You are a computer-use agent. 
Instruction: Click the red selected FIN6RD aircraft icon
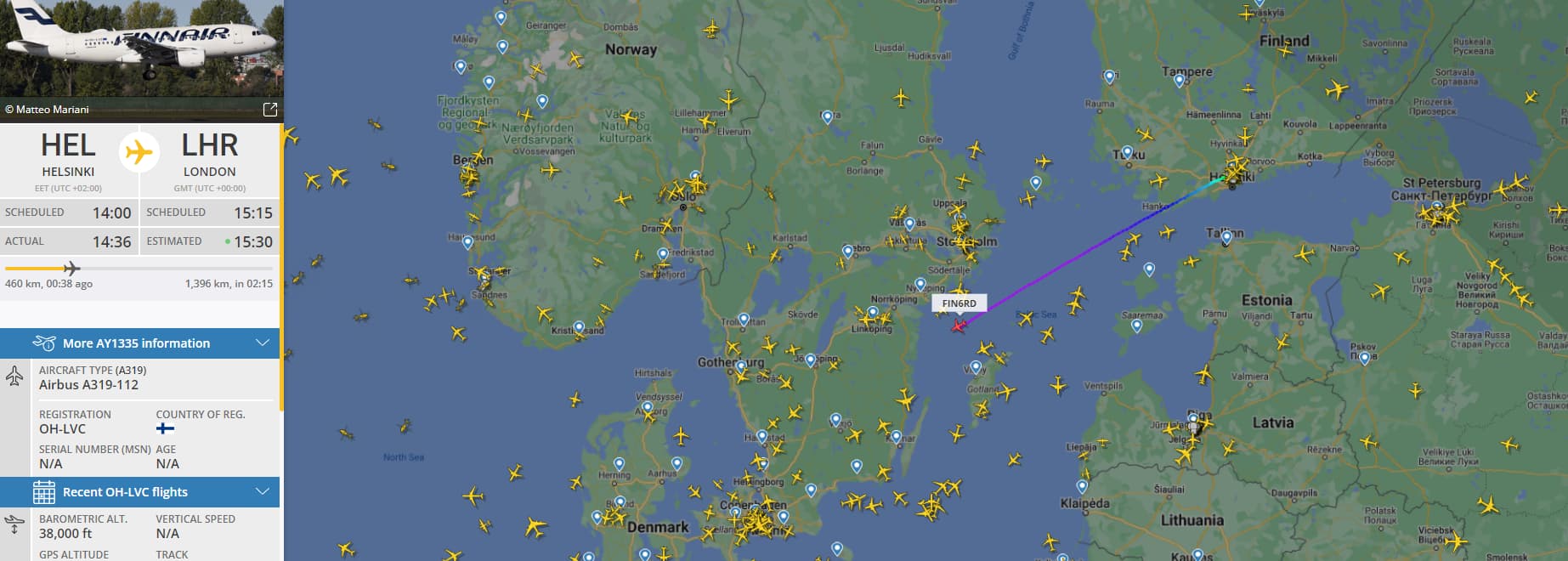pos(959,326)
